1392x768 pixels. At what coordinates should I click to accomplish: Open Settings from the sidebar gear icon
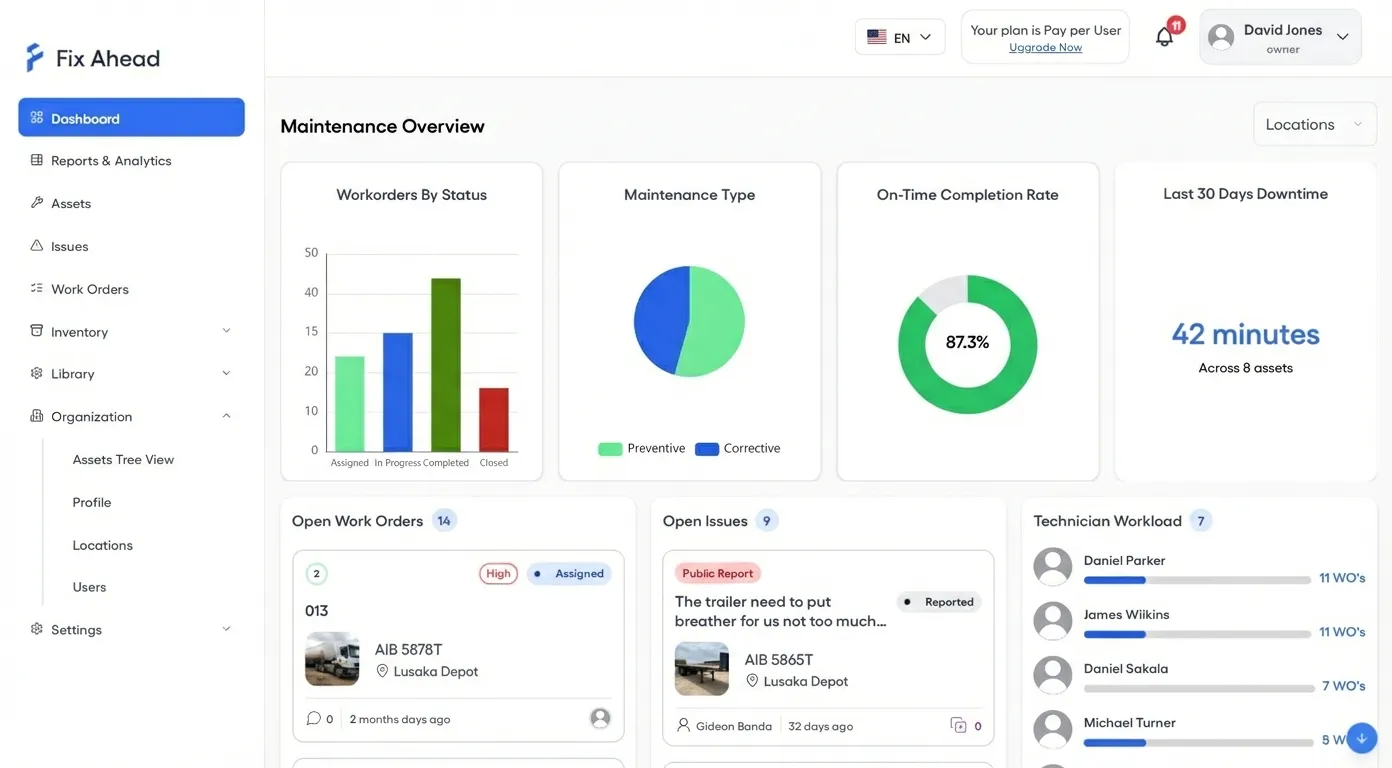(36, 629)
